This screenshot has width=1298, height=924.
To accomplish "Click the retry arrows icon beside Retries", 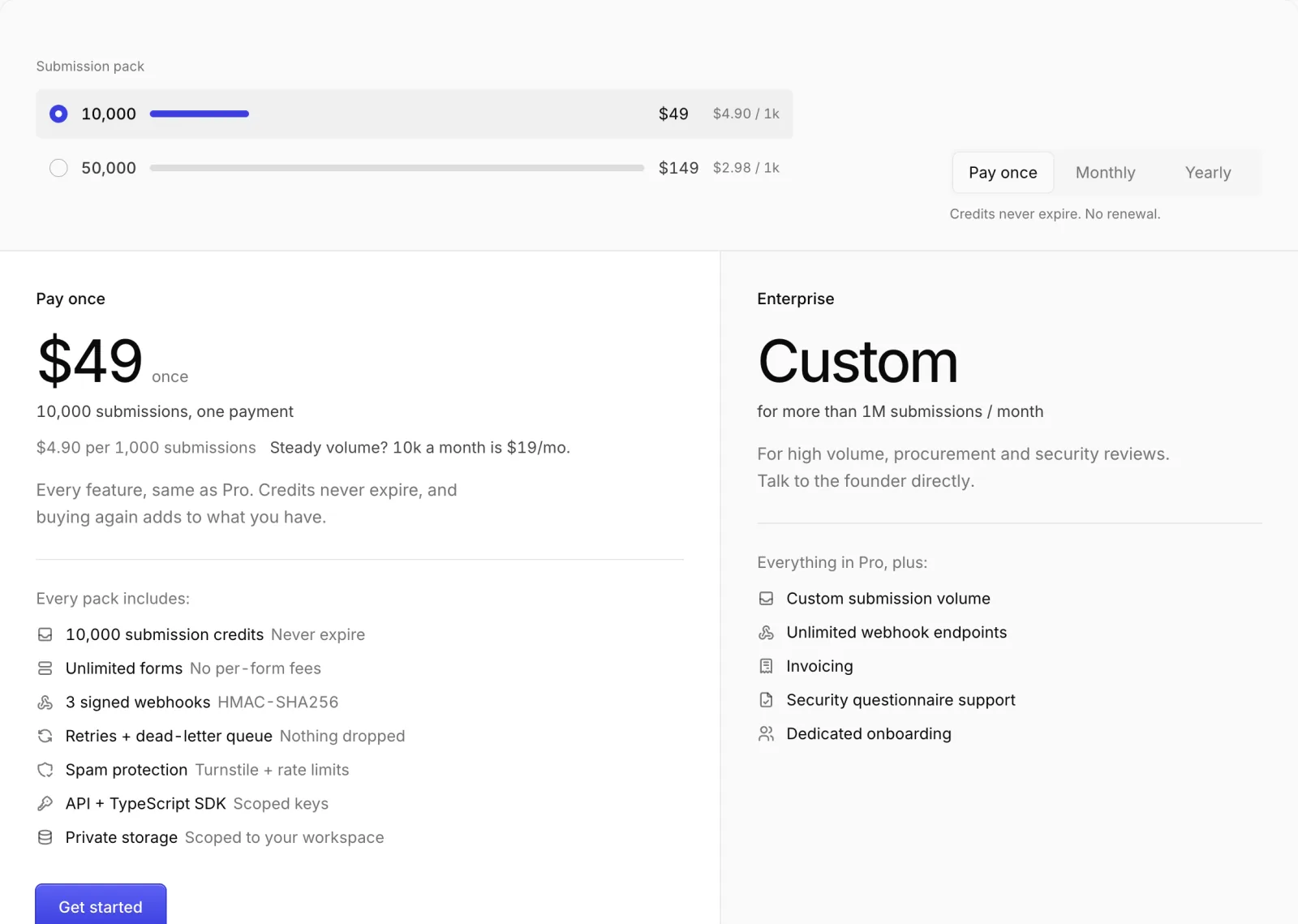I will click(x=45, y=736).
